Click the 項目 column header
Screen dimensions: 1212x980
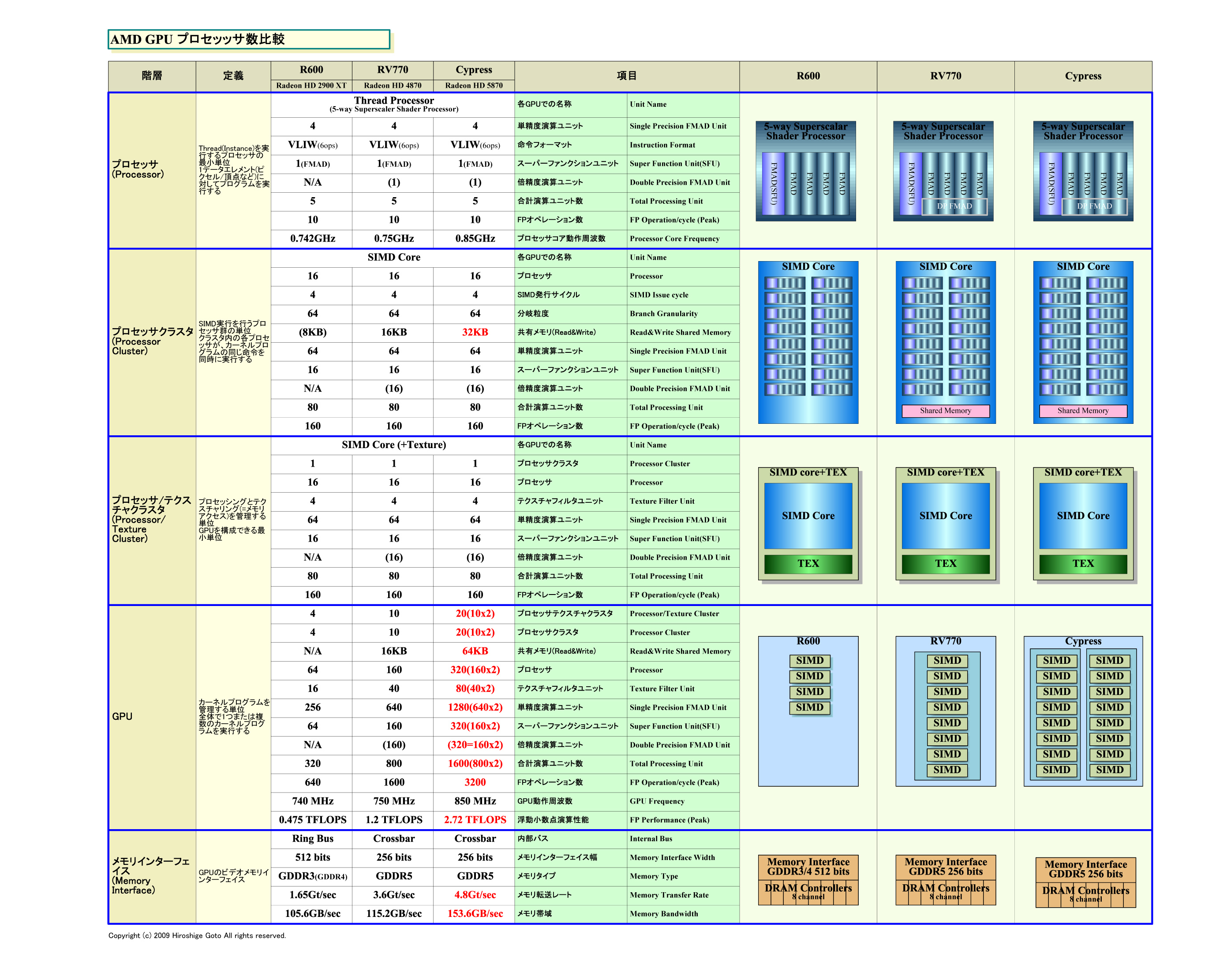[627, 76]
